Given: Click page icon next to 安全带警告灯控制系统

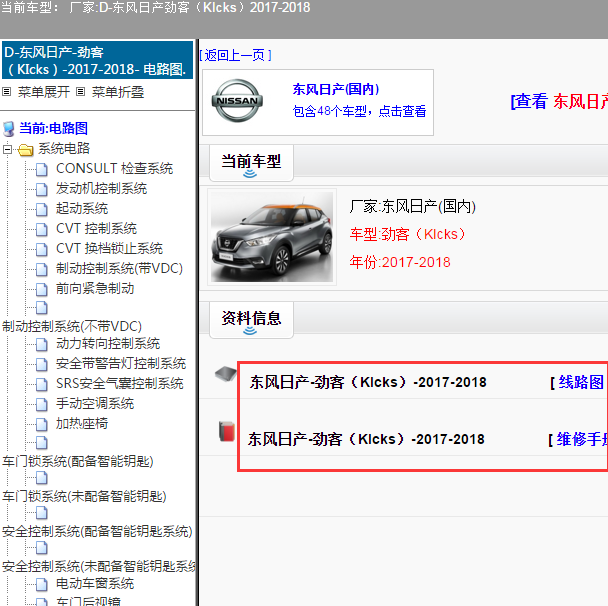Looking at the screenshot, I should (x=41, y=364).
